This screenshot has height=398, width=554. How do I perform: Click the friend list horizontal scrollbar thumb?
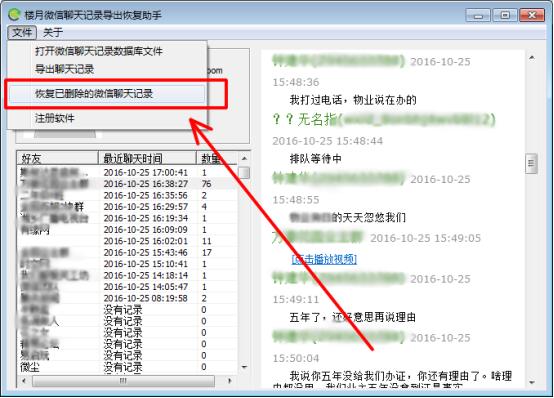(123, 381)
